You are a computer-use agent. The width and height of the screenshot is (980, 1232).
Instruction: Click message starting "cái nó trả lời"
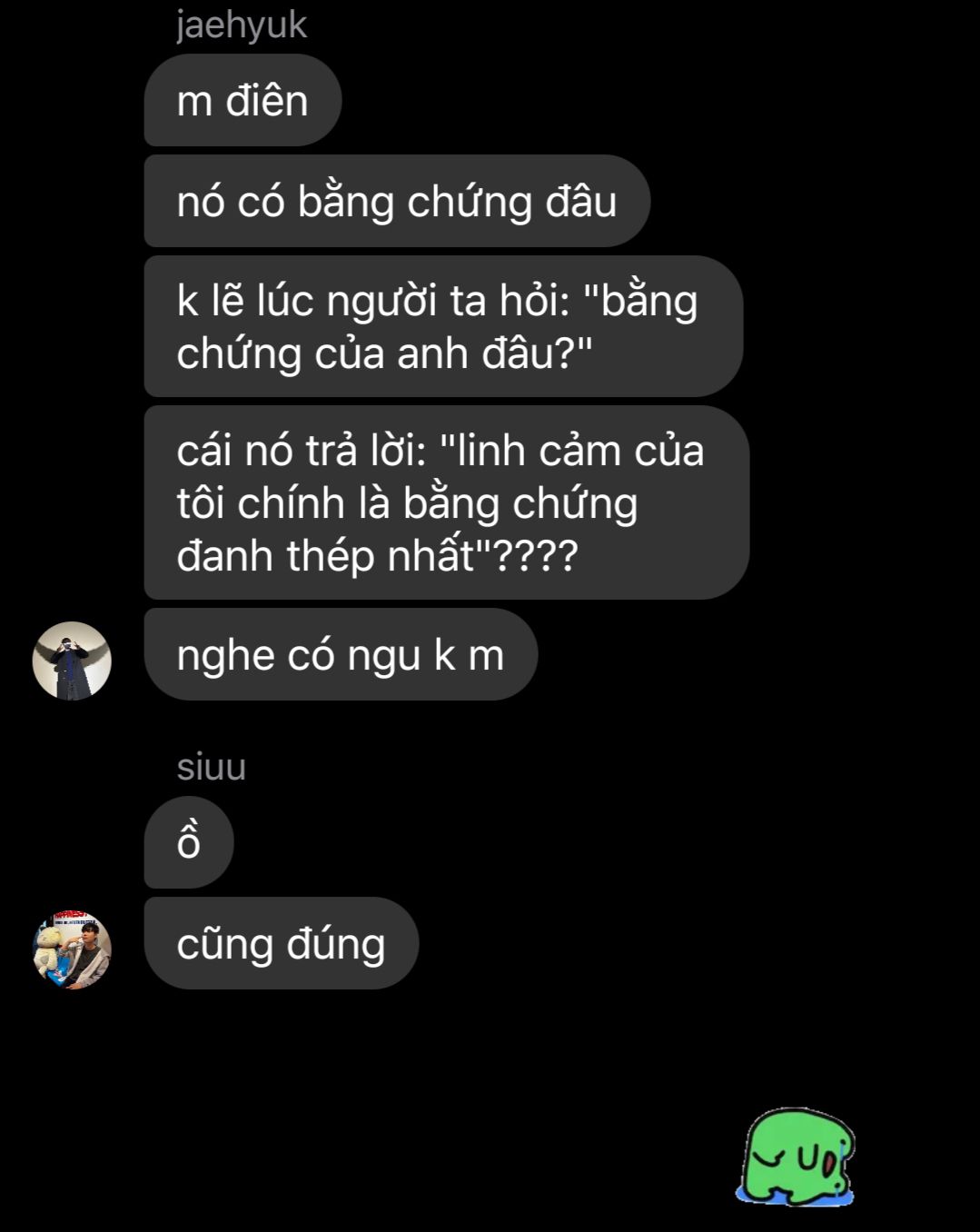pyautogui.click(x=447, y=502)
